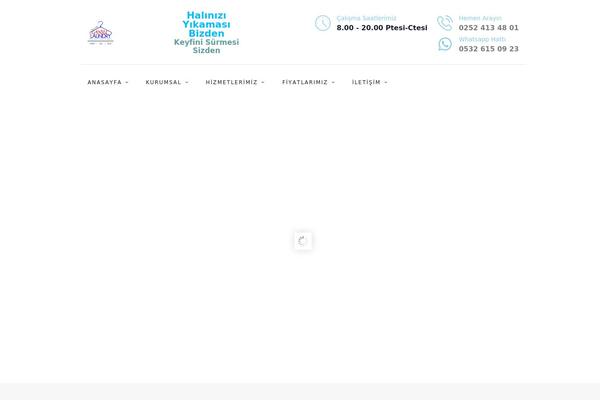600x400 pixels.
Task: Click the 'Keyfini Sürmesi Sizden' text
Action: 206,46
